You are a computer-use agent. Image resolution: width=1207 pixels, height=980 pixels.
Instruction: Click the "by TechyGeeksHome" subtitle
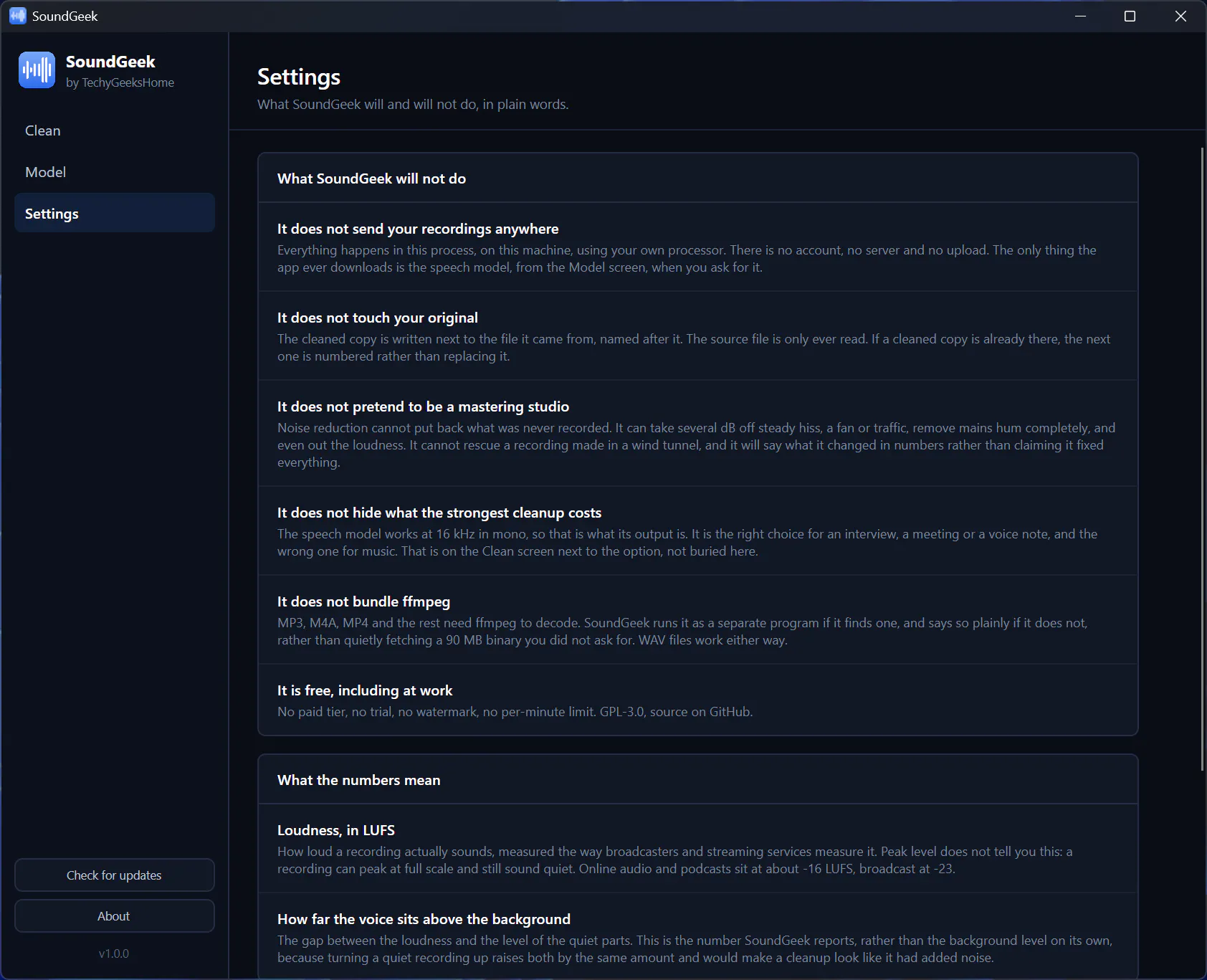coord(120,82)
